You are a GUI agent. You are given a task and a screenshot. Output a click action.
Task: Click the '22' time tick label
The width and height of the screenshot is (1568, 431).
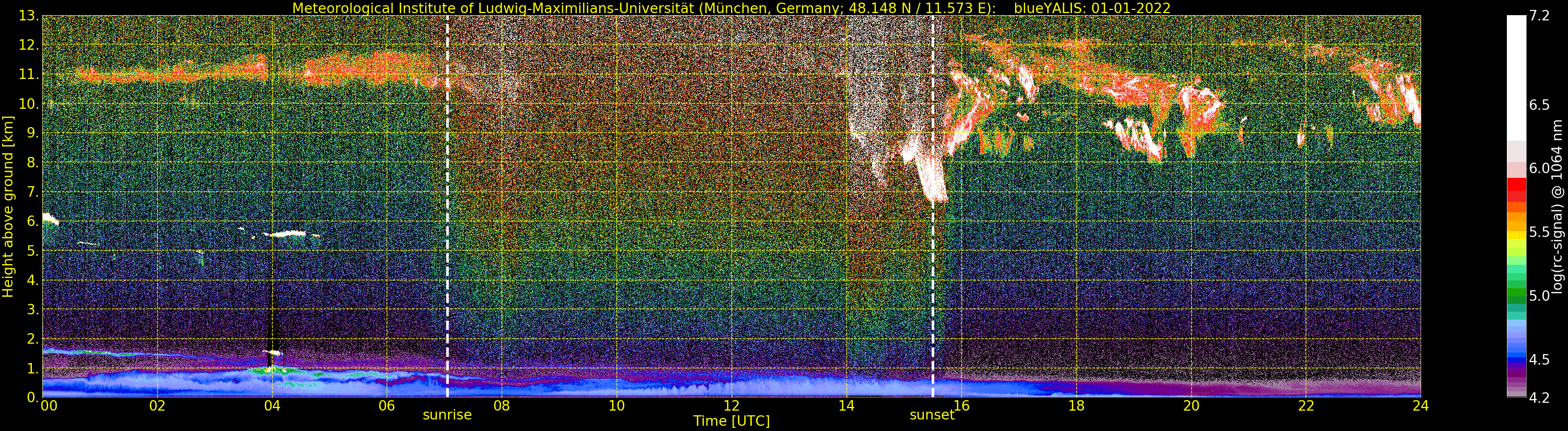[x=1306, y=406]
